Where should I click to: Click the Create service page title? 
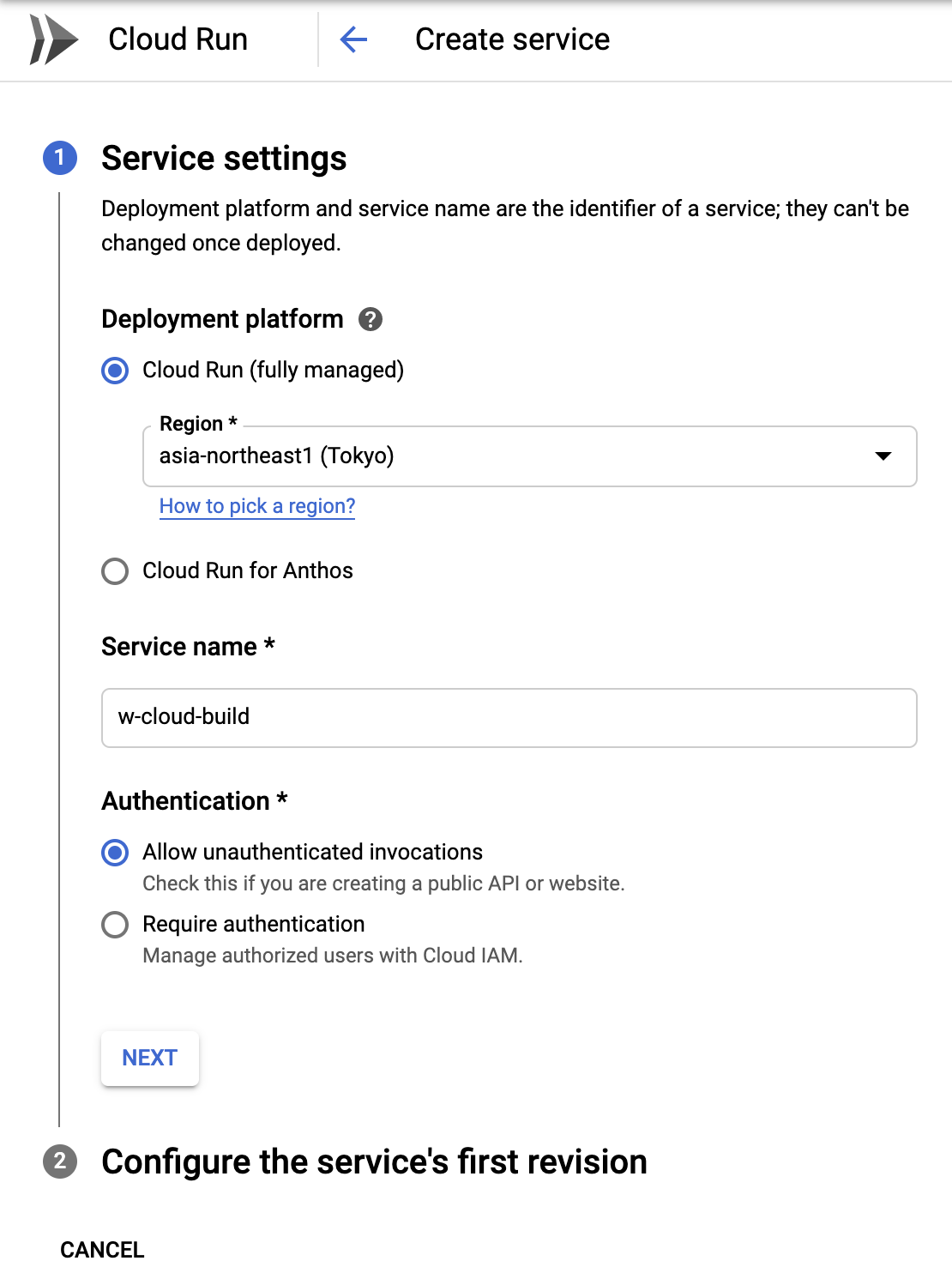tap(513, 39)
